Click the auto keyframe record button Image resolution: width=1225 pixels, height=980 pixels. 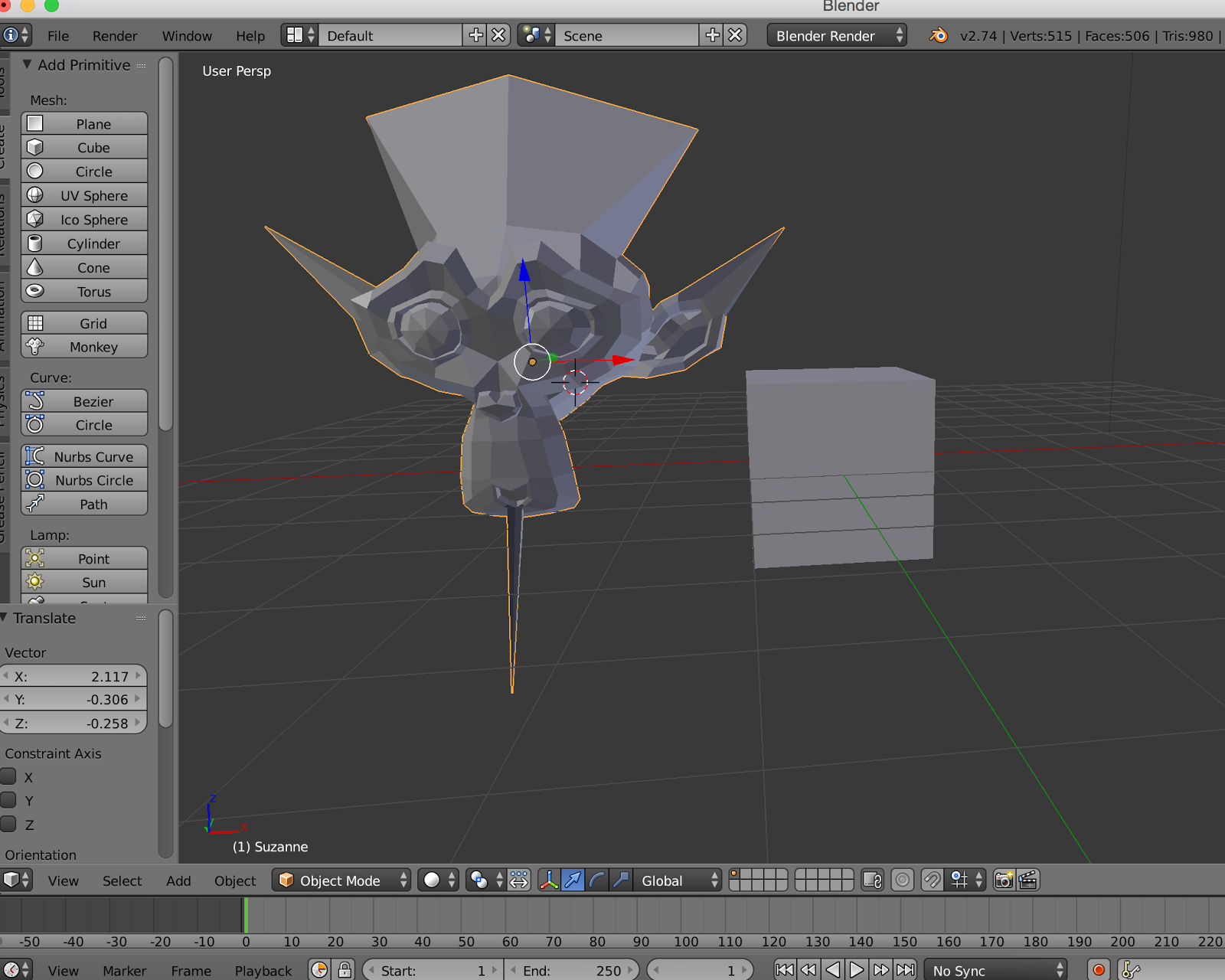[x=1099, y=970]
